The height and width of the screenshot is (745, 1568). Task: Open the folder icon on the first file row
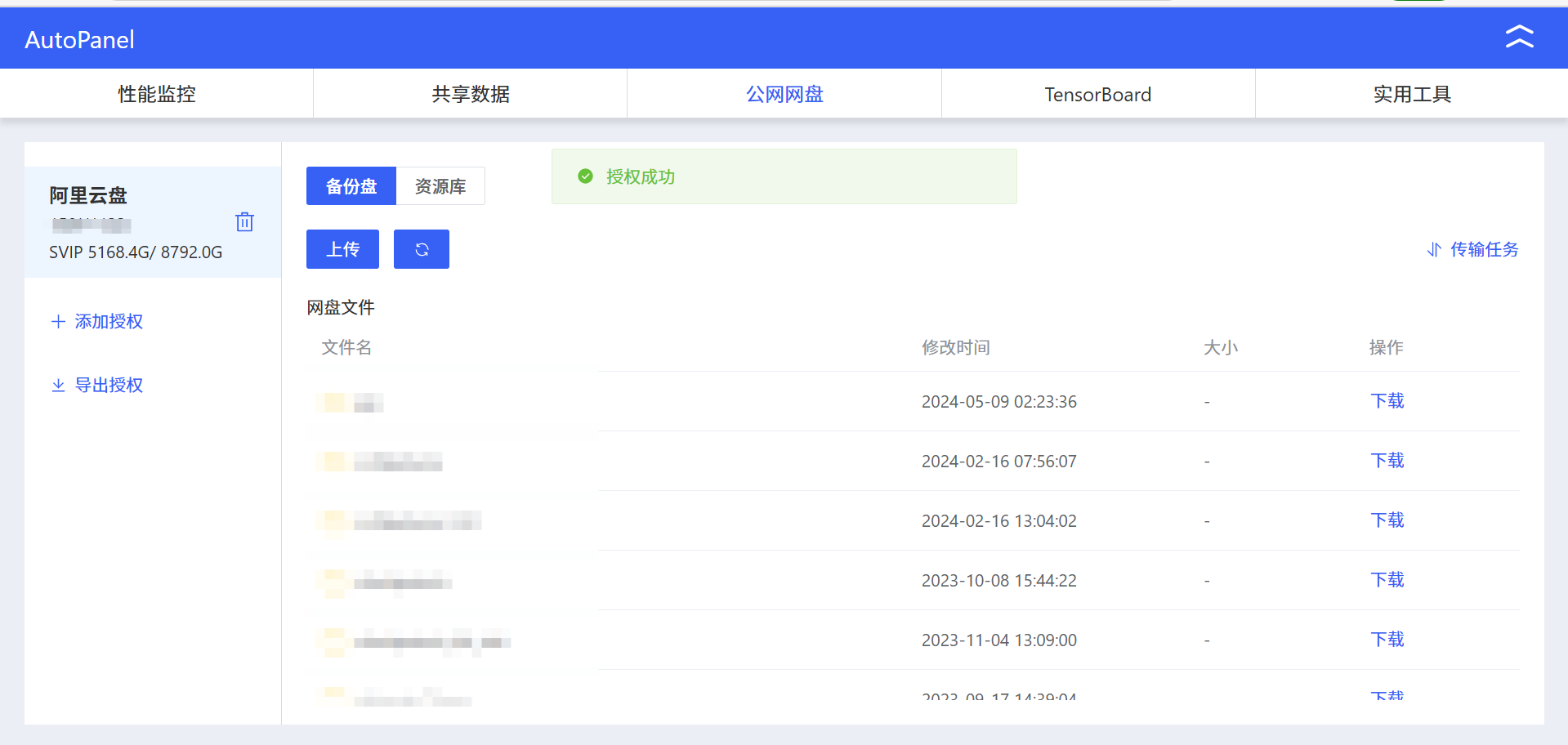click(331, 402)
